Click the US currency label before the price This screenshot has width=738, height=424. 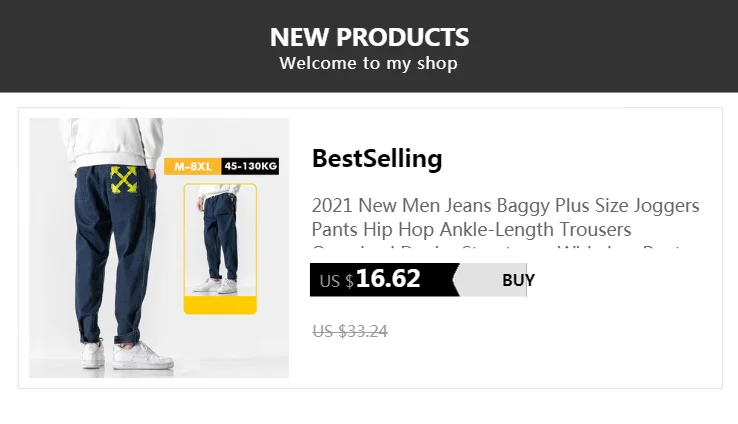point(330,281)
